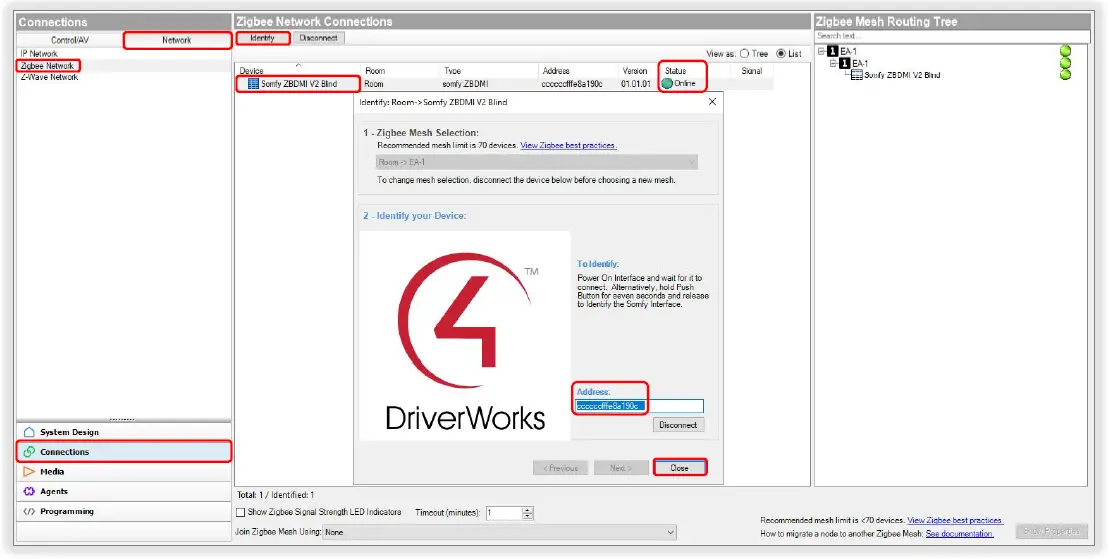Select the Tree view radio button
The height and width of the screenshot is (559, 1108).
(744, 54)
